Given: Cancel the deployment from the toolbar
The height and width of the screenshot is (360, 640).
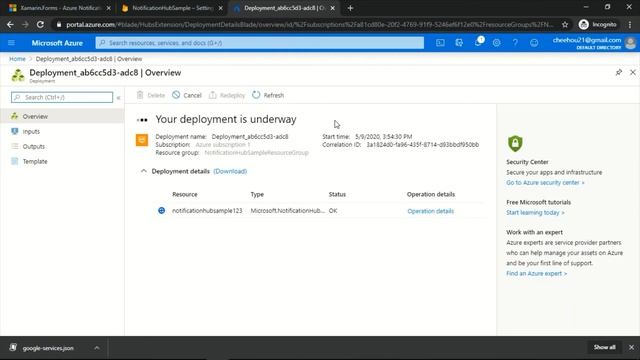Looking at the screenshot, I should (x=187, y=95).
